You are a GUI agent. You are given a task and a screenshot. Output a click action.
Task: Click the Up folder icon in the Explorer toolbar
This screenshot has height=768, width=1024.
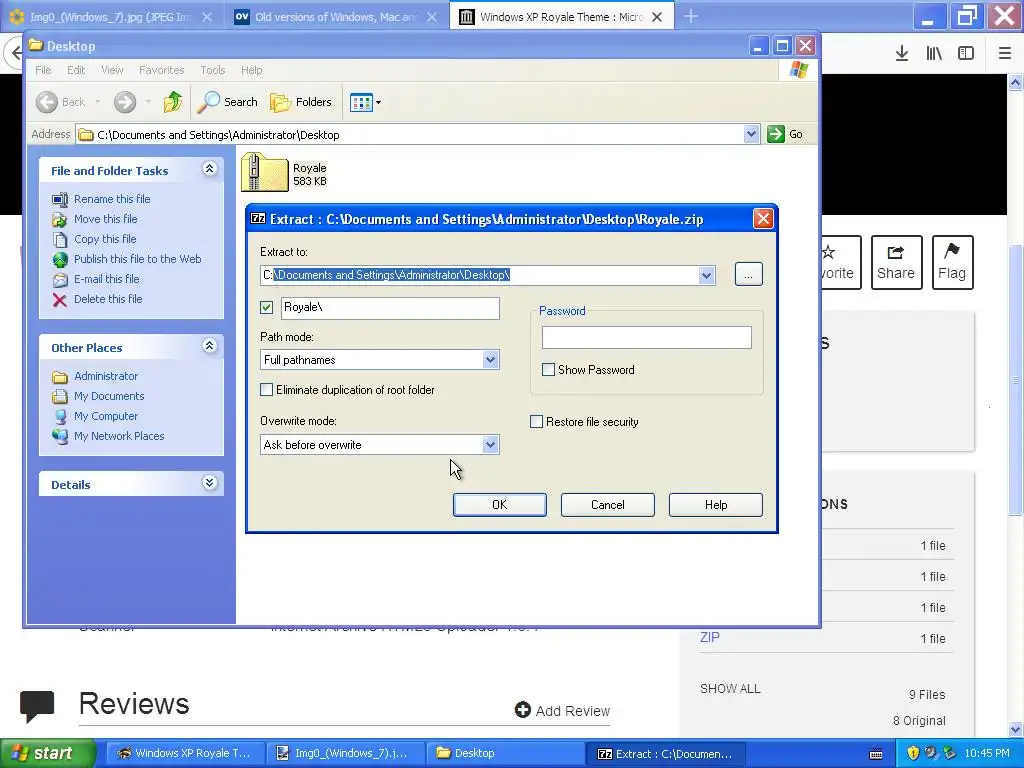point(173,102)
